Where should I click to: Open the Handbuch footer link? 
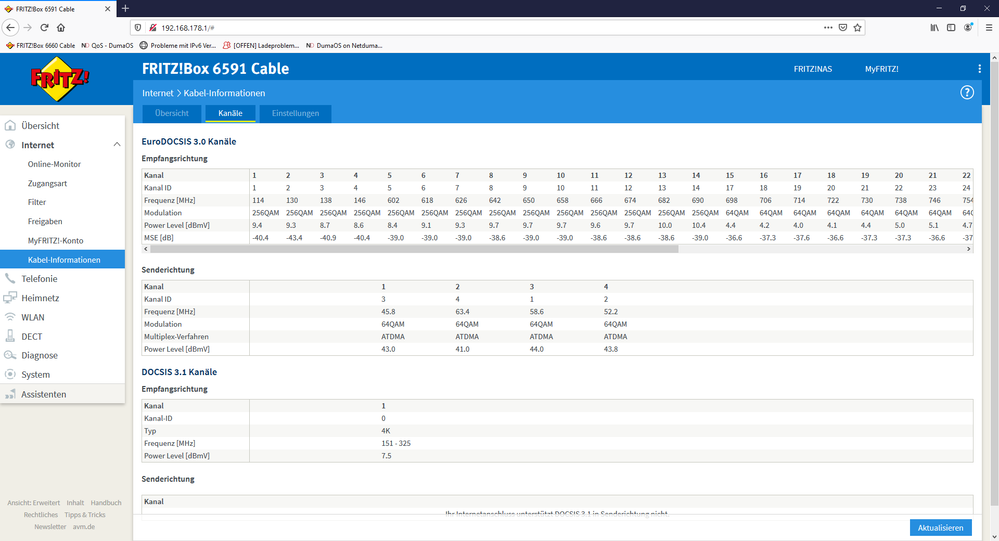(106, 503)
